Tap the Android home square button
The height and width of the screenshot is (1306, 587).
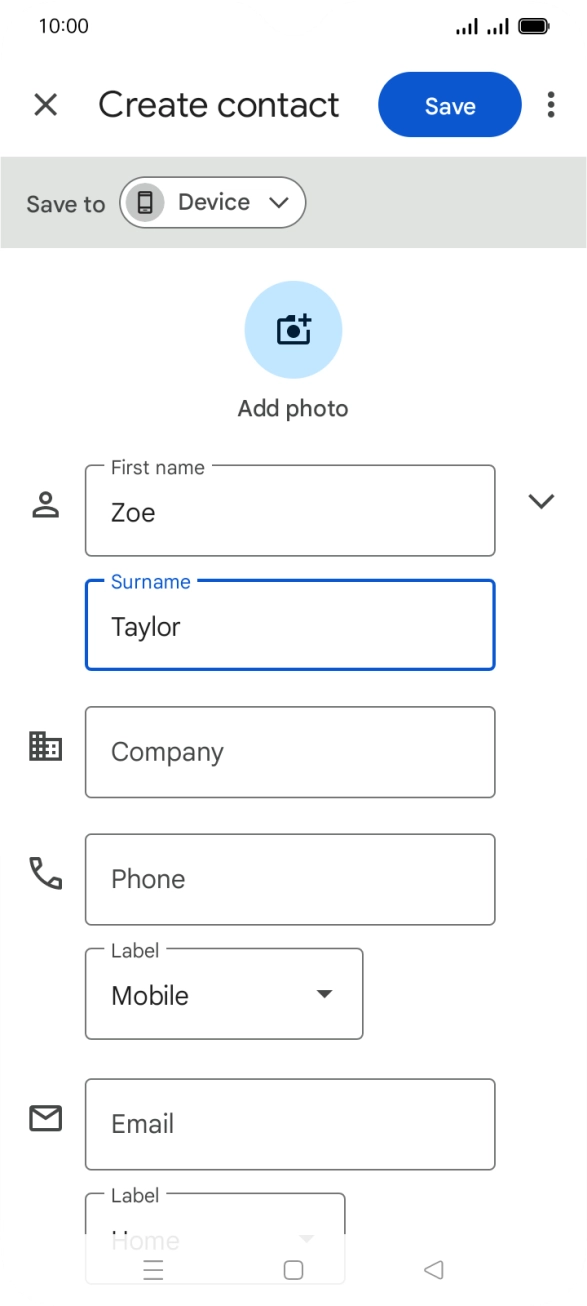point(293,1270)
